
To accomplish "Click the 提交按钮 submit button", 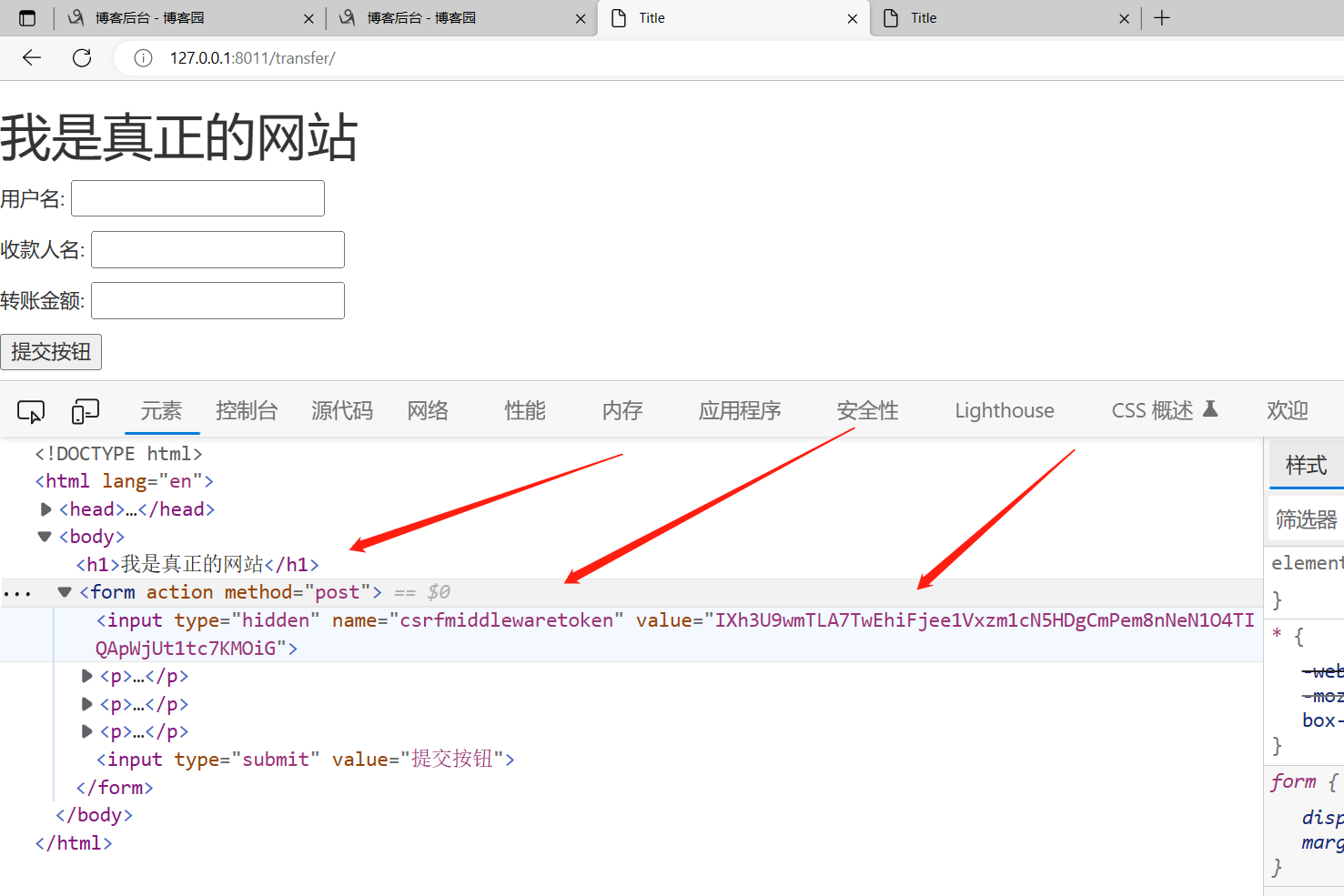I will (x=51, y=352).
